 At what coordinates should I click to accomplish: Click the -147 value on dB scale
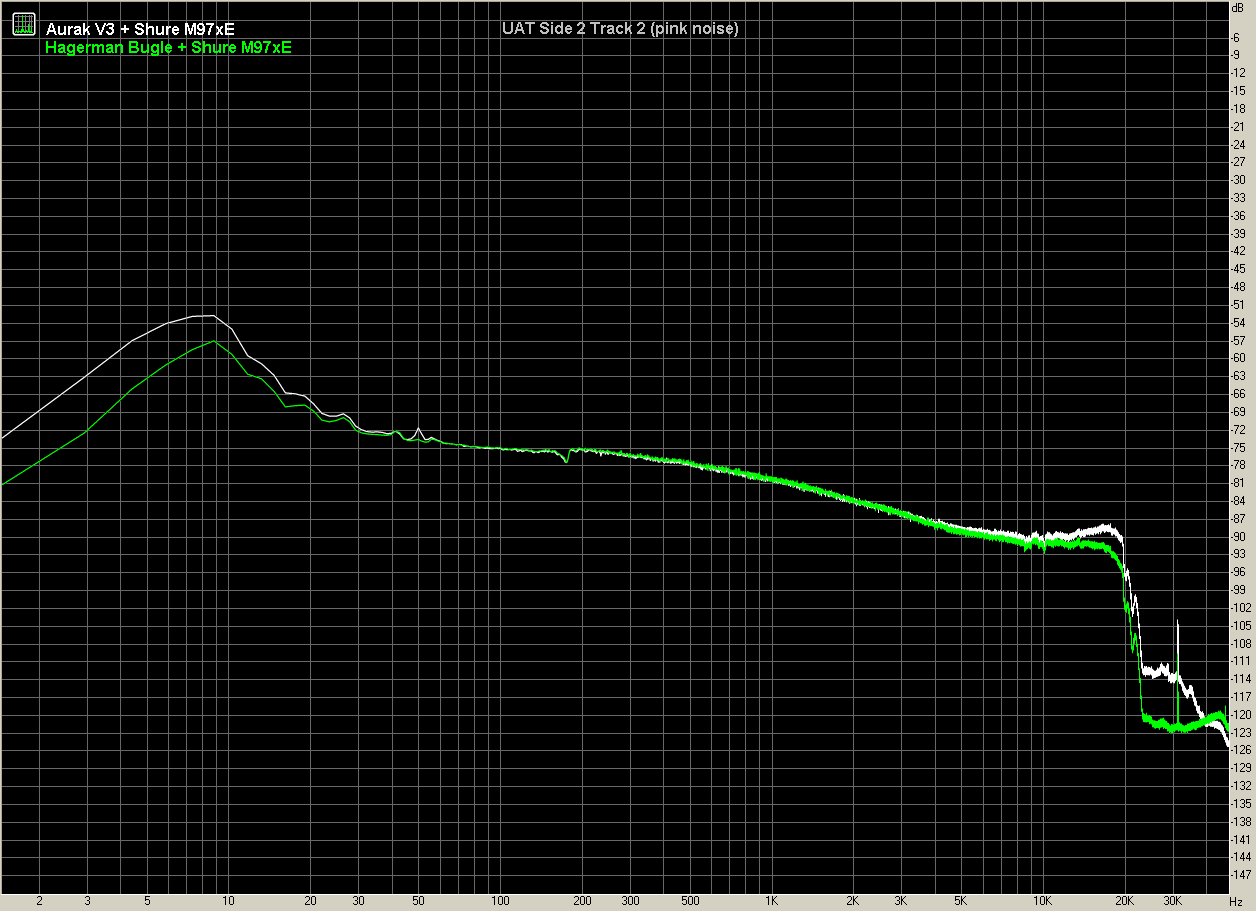(x=1241, y=874)
